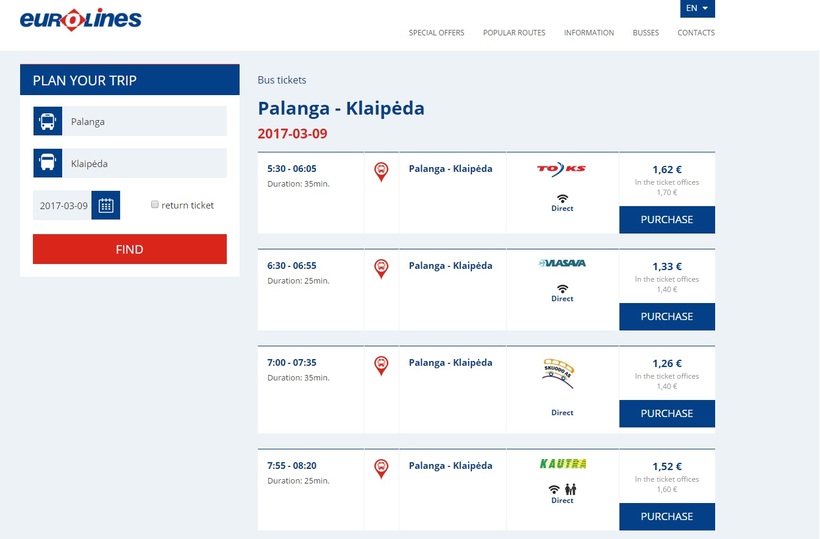This screenshot has width=820, height=539.
Task: Click the Wi-Fi icon on 6:30 trip
Action: [x=562, y=287]
